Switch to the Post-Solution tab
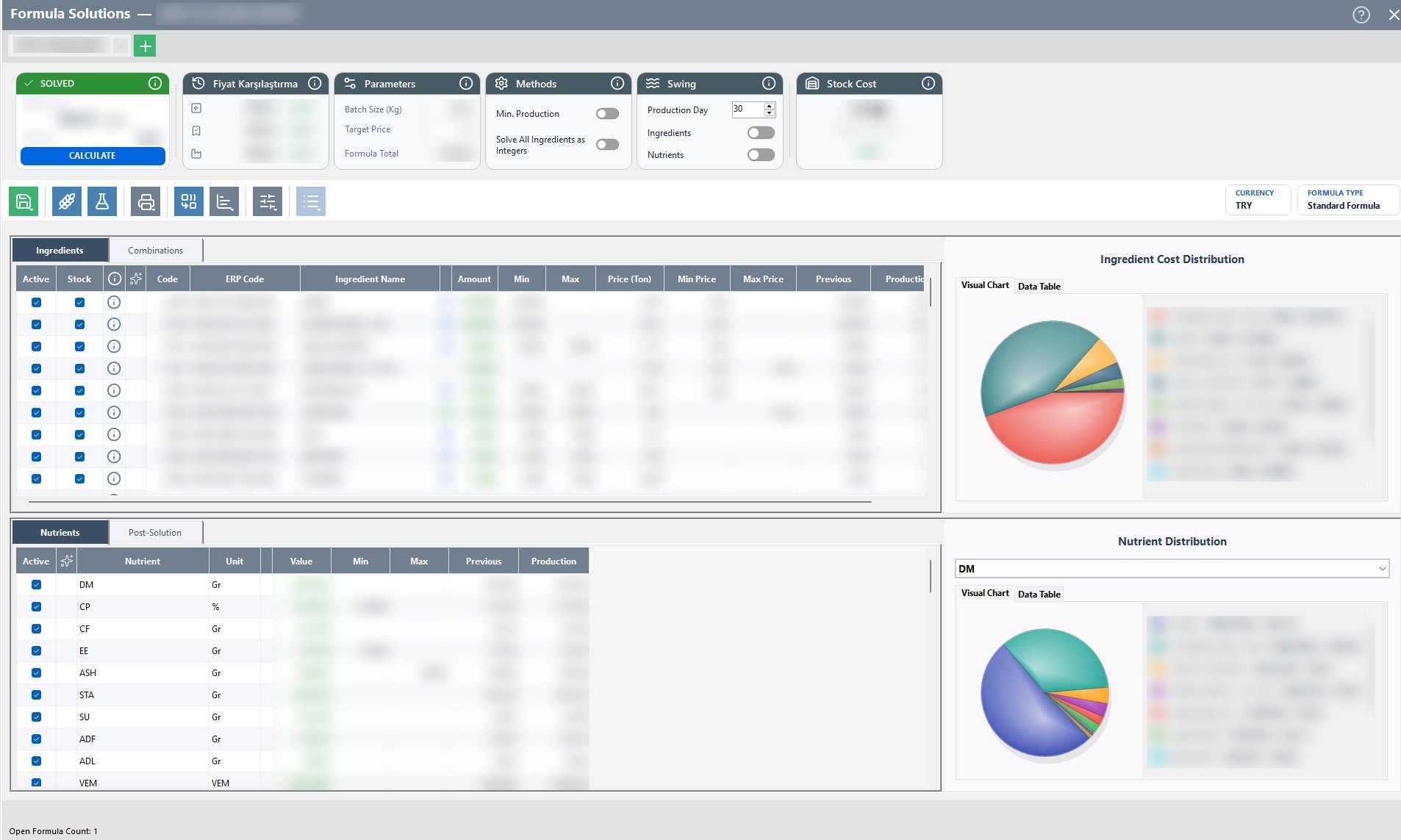The image size is (1401, 840). tap(155, 533)
